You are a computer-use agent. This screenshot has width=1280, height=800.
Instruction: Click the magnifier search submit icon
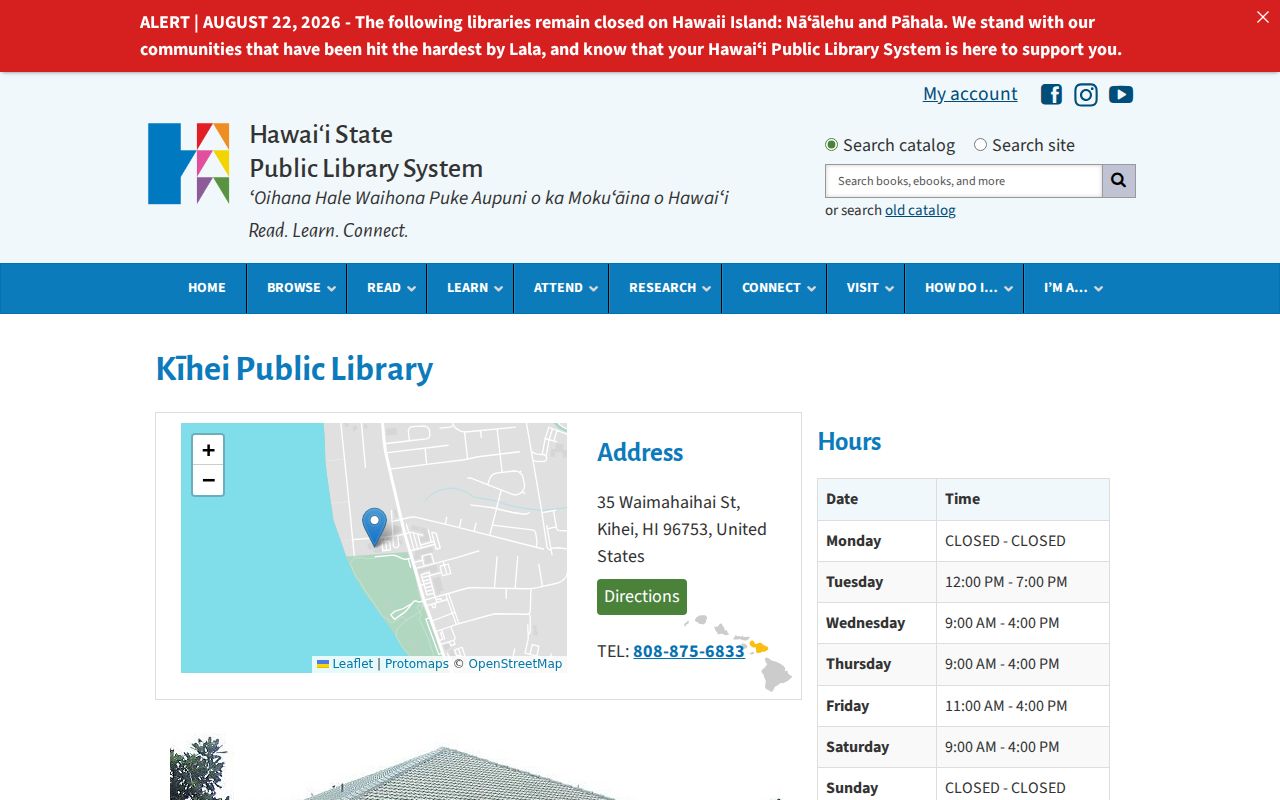click(x=1119, y=181)
